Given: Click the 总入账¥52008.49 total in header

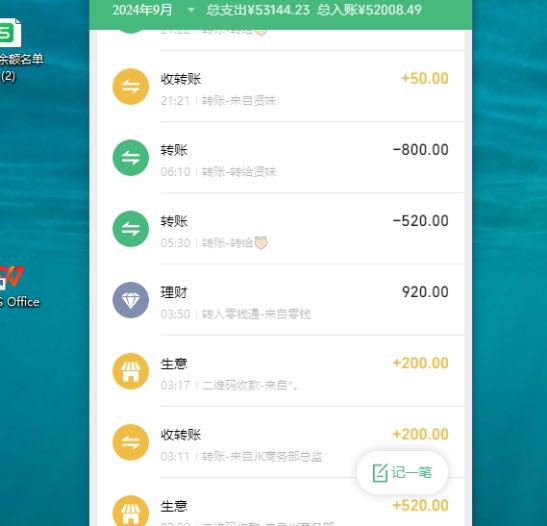Looking at the screenshot, I should click(369, 10).
